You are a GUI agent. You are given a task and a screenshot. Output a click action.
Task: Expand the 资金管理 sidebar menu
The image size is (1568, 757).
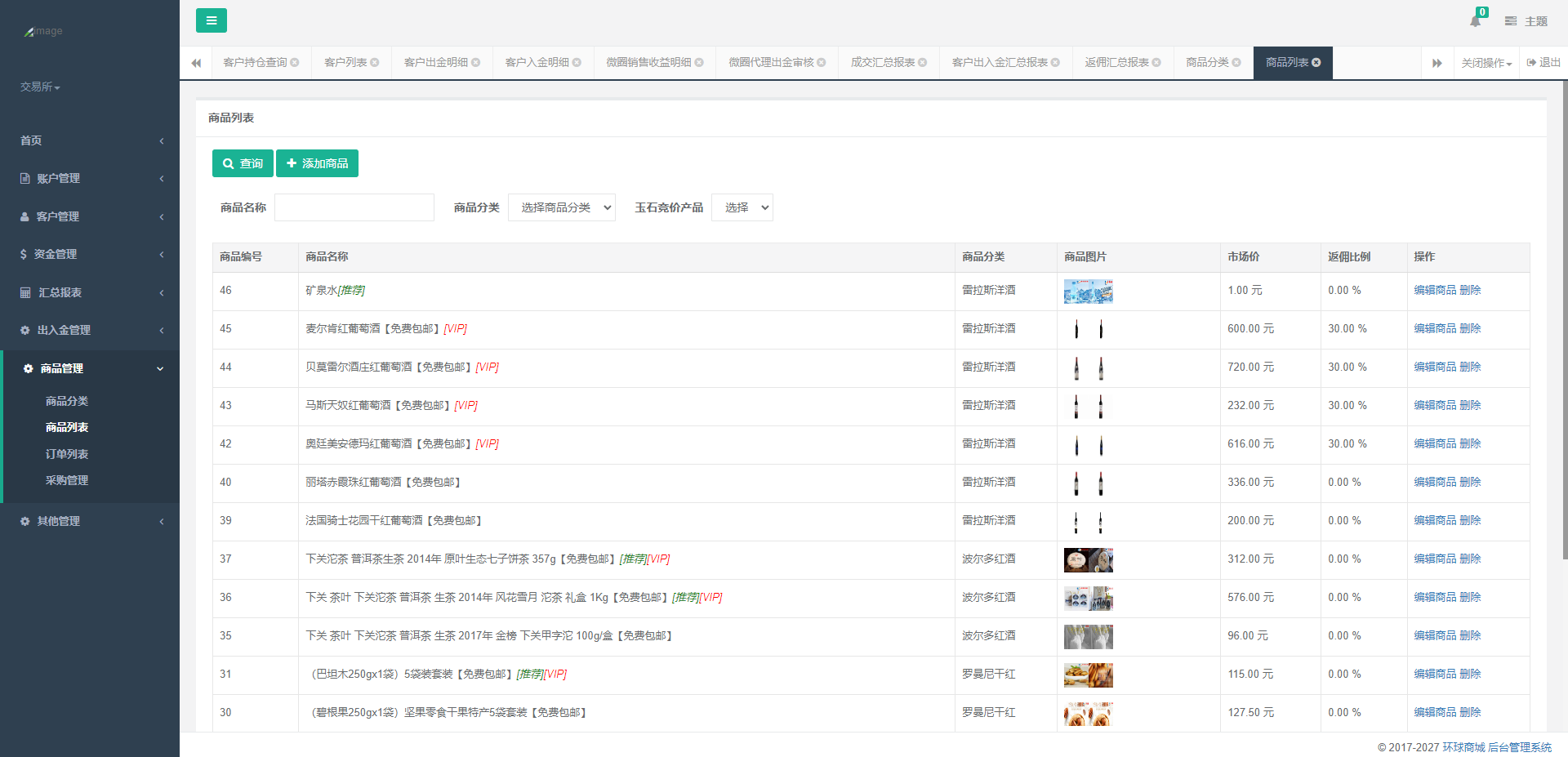tap(90, 254)
